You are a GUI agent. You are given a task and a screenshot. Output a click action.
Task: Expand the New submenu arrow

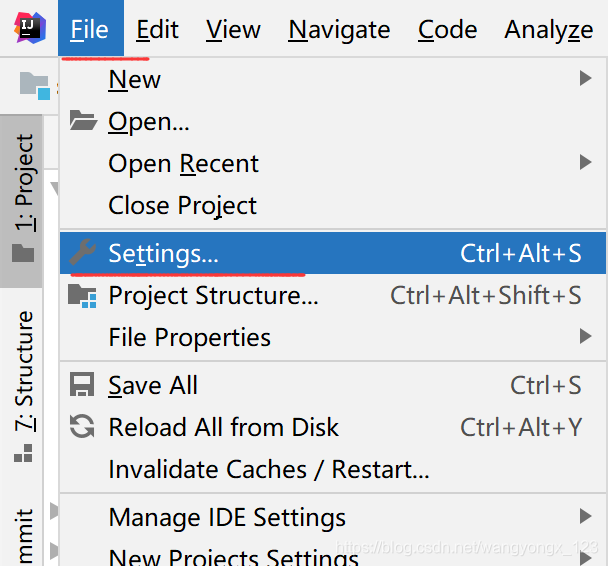point(585,79)
